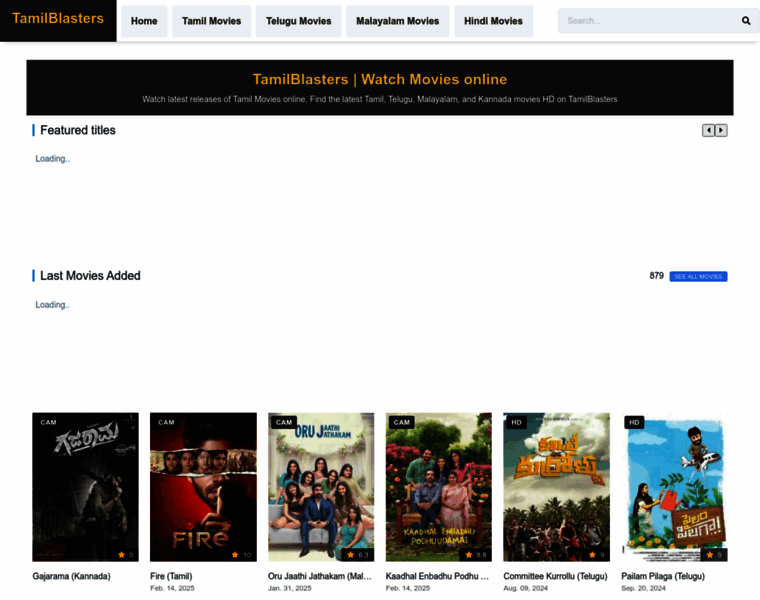This screenshot has height=600, width=760.
Task: Click star rating on Committee Kurrollu poster
Action: pyautogui.click(x=597, y=555)
